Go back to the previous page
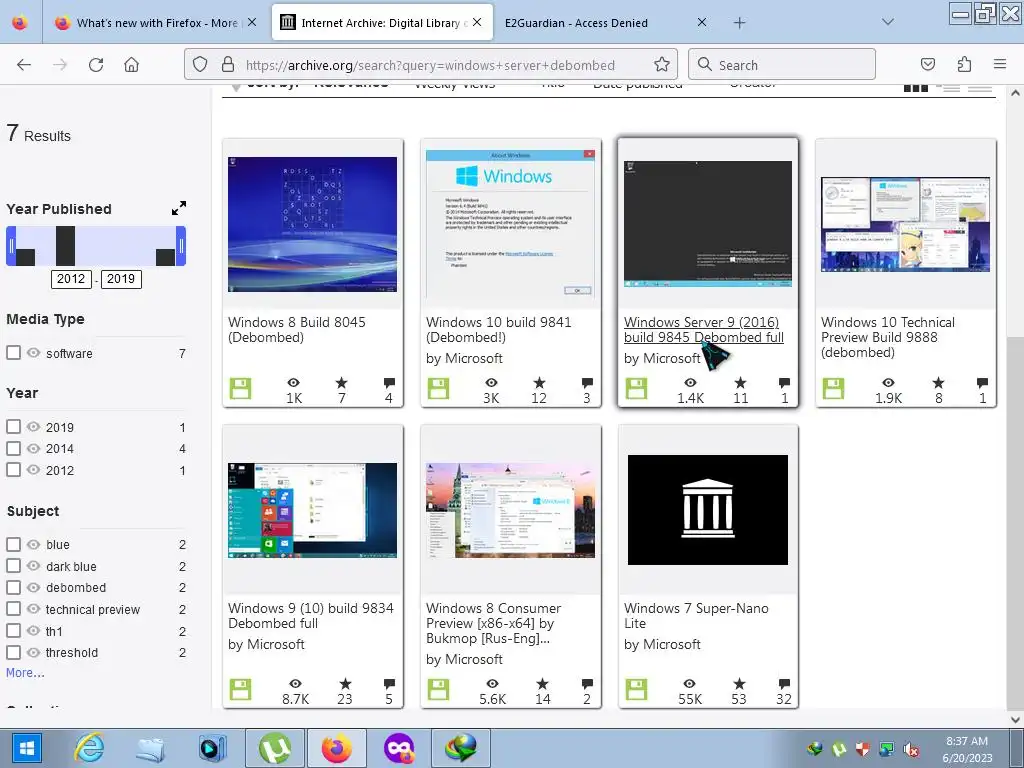The height and width of the screenshot is (768, 1024). click(x=24, y=65)
